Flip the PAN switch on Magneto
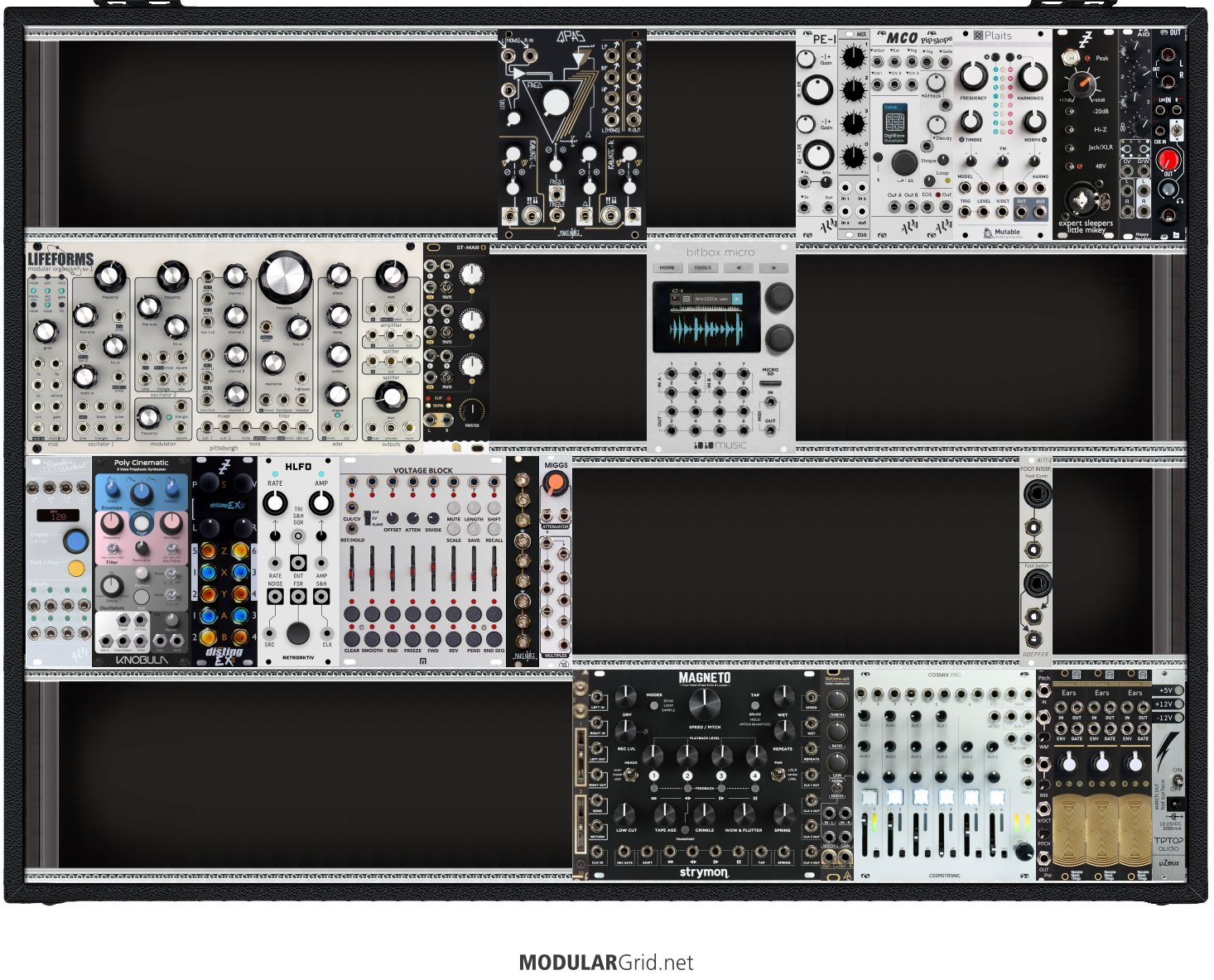Viewport: 1214px width, 980px height. pos(778,776)
